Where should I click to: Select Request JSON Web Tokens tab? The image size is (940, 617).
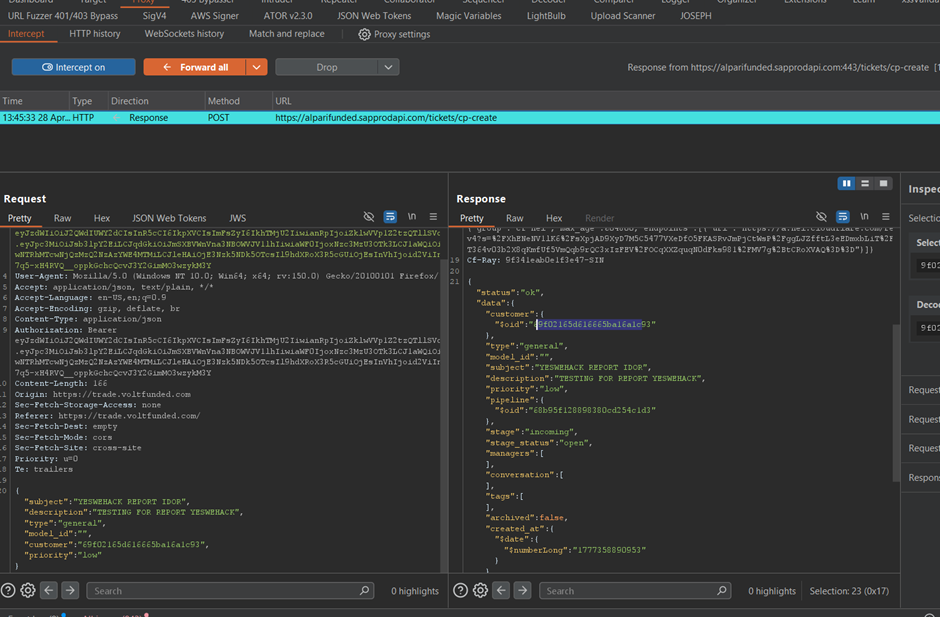click(169, 218)
